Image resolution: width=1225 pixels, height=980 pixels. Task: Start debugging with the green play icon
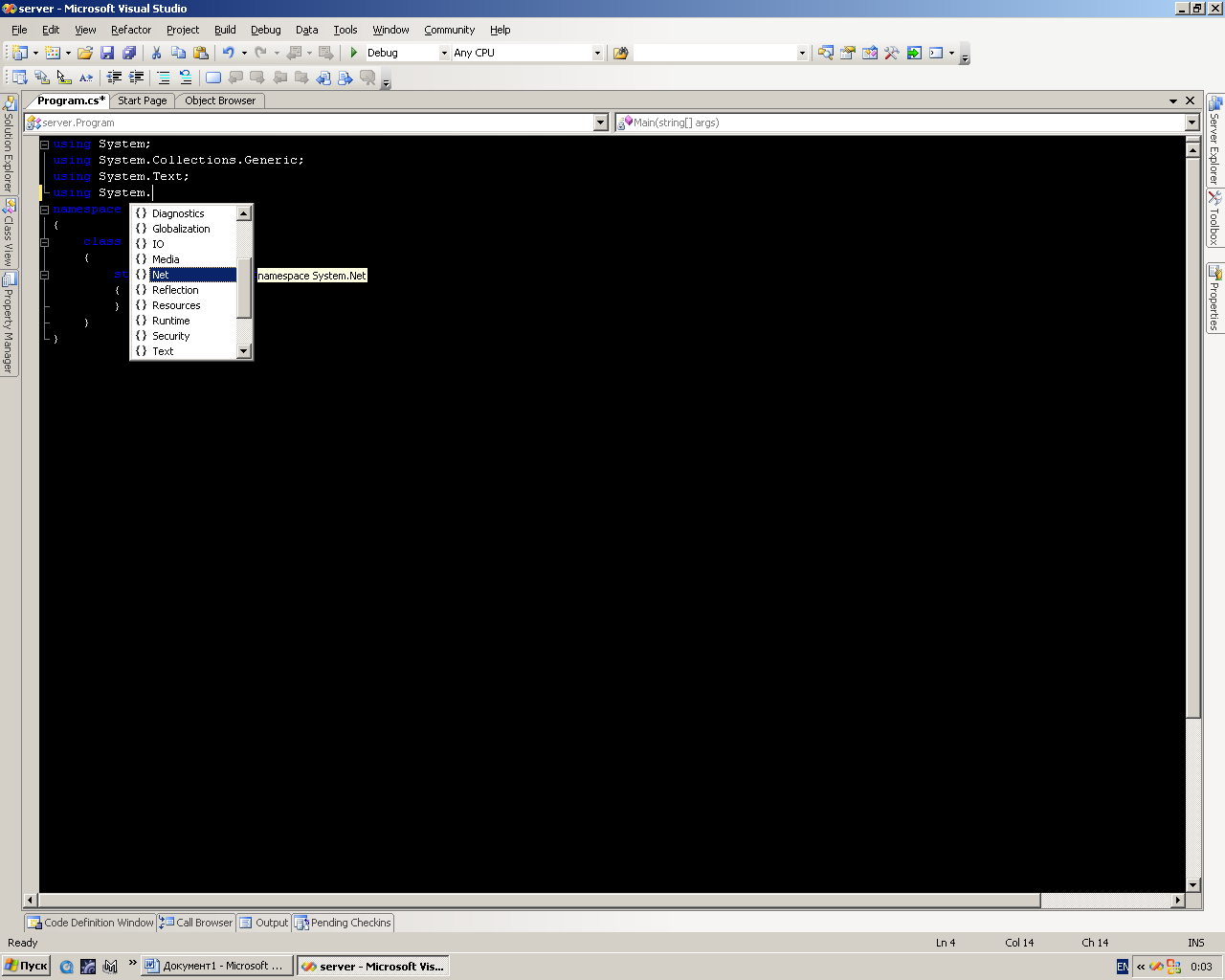pyautogui.click(x=354, y=53)
